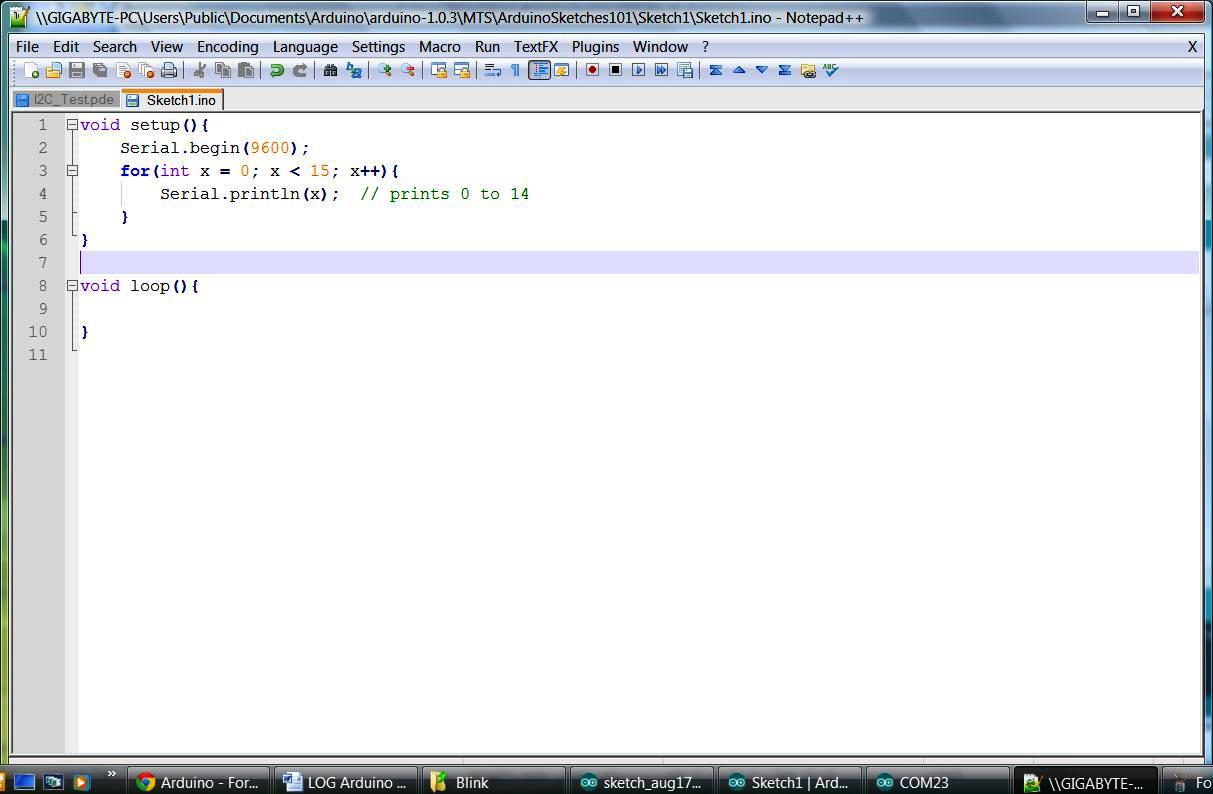The width and height of the screenshot is (1213, 794).
Task: Open the Run menu
Action: click(x=487, y=47)
